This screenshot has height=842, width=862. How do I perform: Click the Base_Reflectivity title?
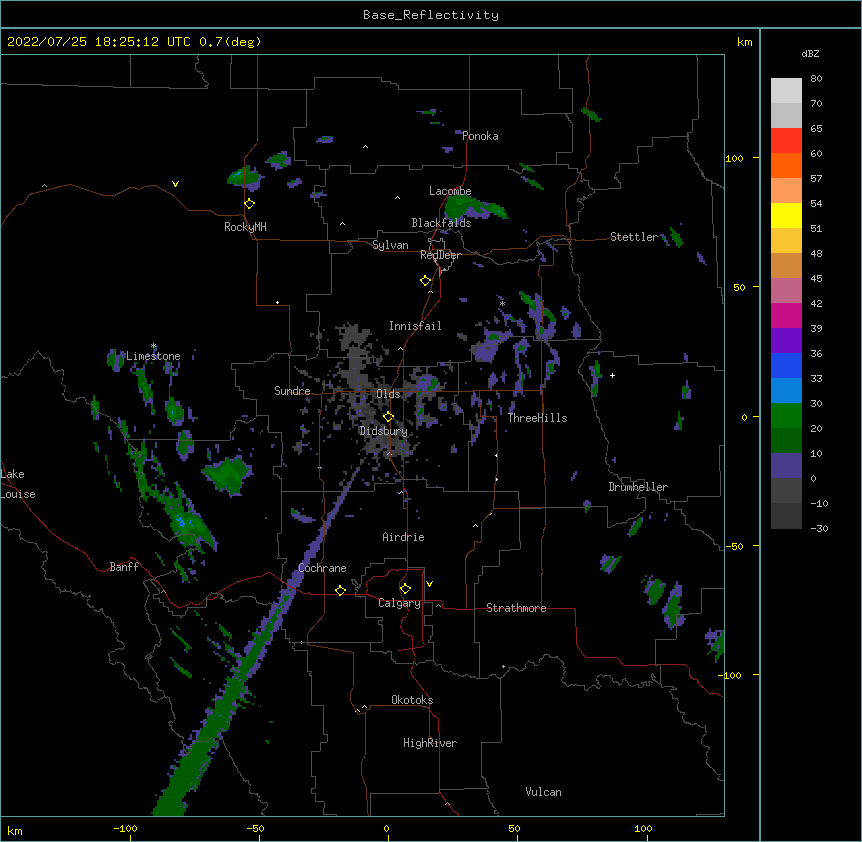431,15
